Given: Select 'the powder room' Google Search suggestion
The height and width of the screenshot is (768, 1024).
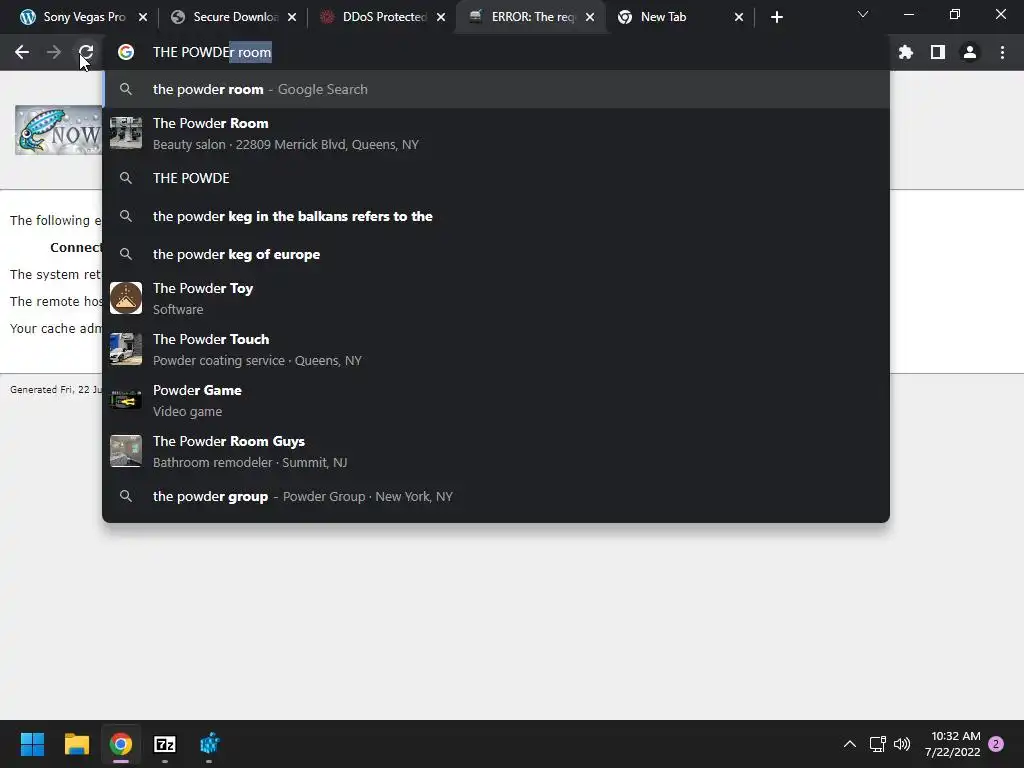Looking at the screenshot, I should coord(496,89).
